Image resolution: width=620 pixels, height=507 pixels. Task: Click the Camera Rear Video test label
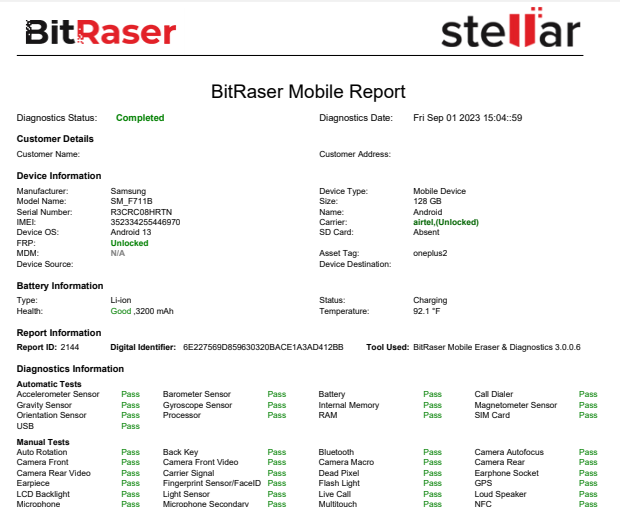coord(53,473)
